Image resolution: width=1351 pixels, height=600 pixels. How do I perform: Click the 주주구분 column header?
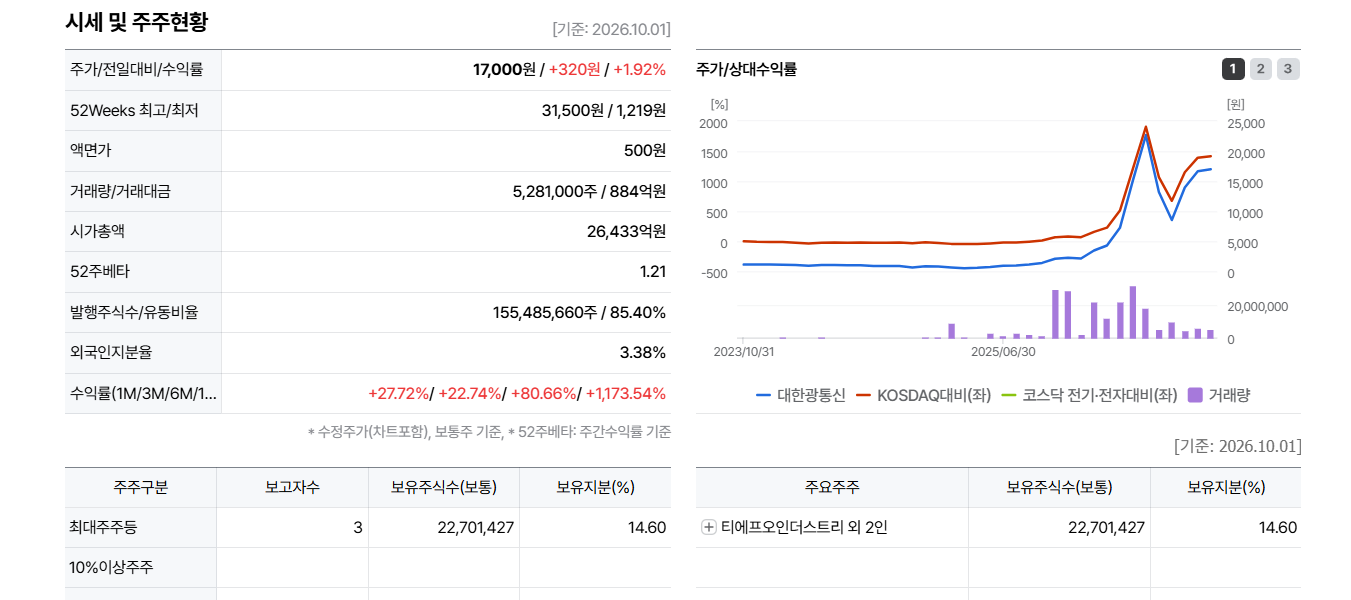[x=141, y=487]
